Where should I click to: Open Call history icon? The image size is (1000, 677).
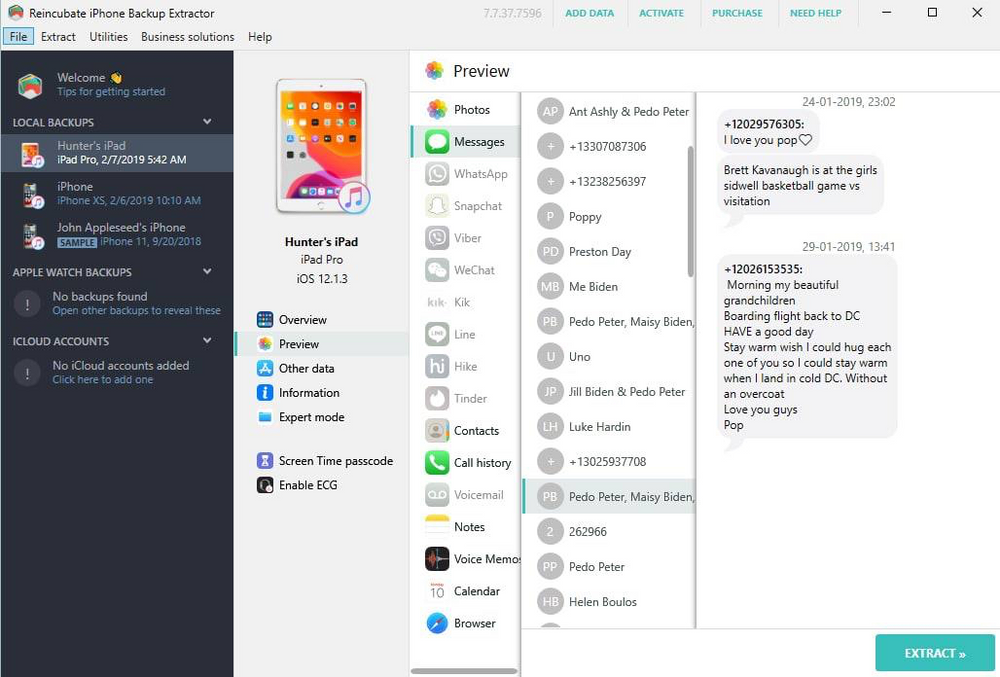point(436,462)
